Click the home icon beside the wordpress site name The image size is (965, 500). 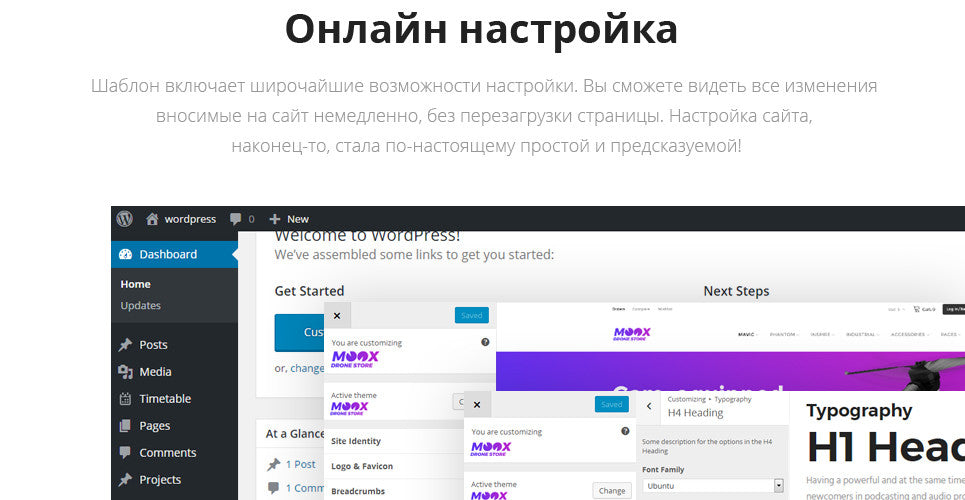pos(152,219)
